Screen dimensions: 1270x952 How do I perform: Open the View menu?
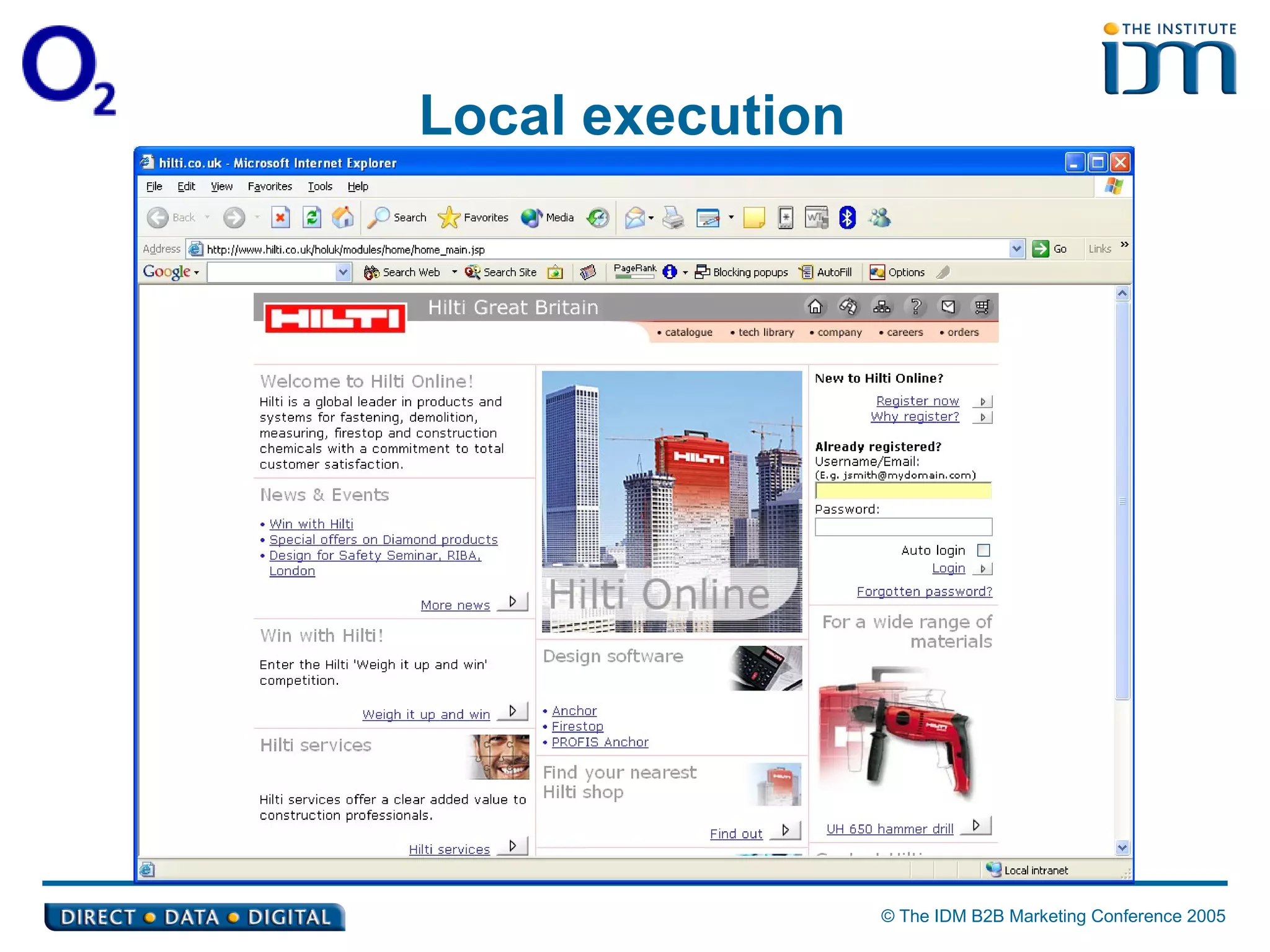click(221, 187)
